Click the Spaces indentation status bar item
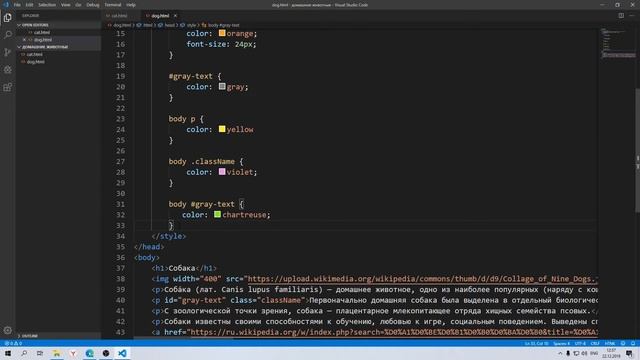The image size is (640, 360). click(562, 343)
